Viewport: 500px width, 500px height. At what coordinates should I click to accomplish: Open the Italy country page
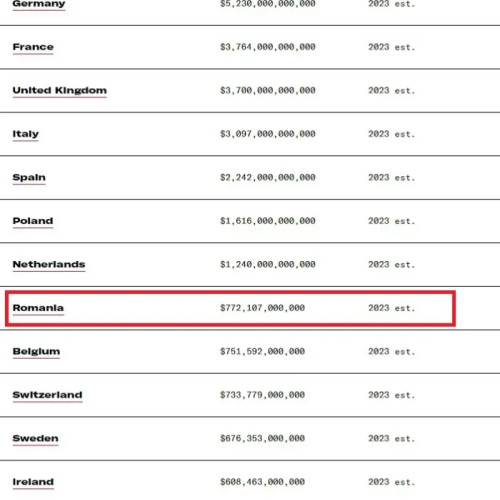click(26, 134)
